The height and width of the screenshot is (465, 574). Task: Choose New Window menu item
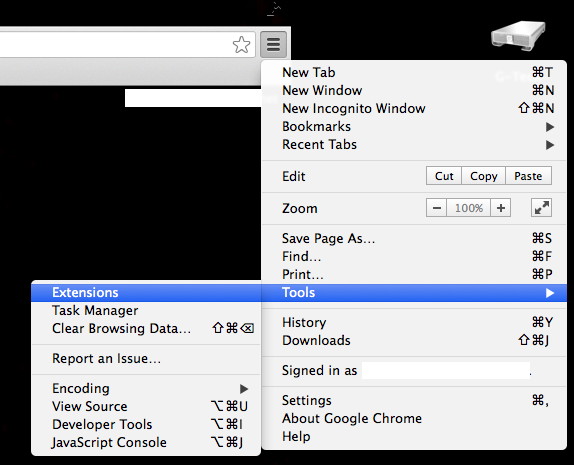(x=414, y=90)
